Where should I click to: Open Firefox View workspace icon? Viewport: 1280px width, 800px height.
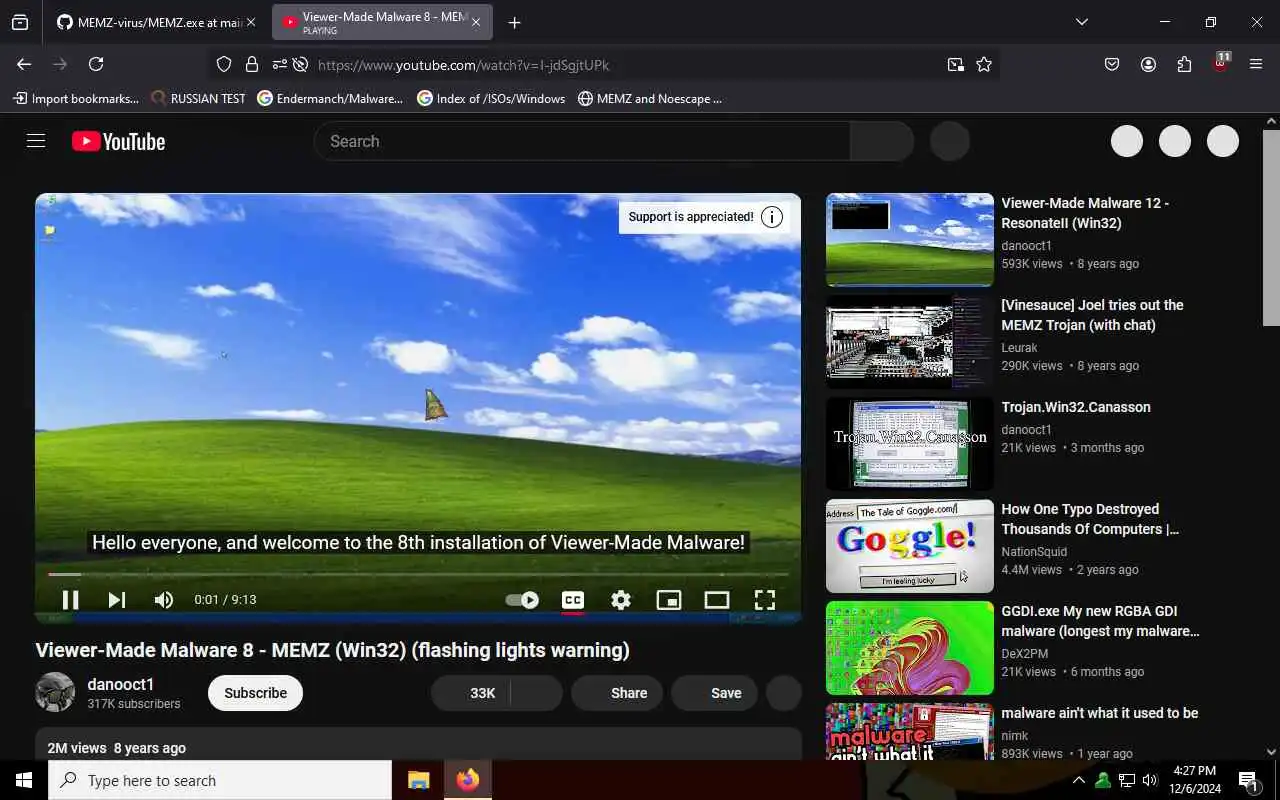click(x=20, y=22)
